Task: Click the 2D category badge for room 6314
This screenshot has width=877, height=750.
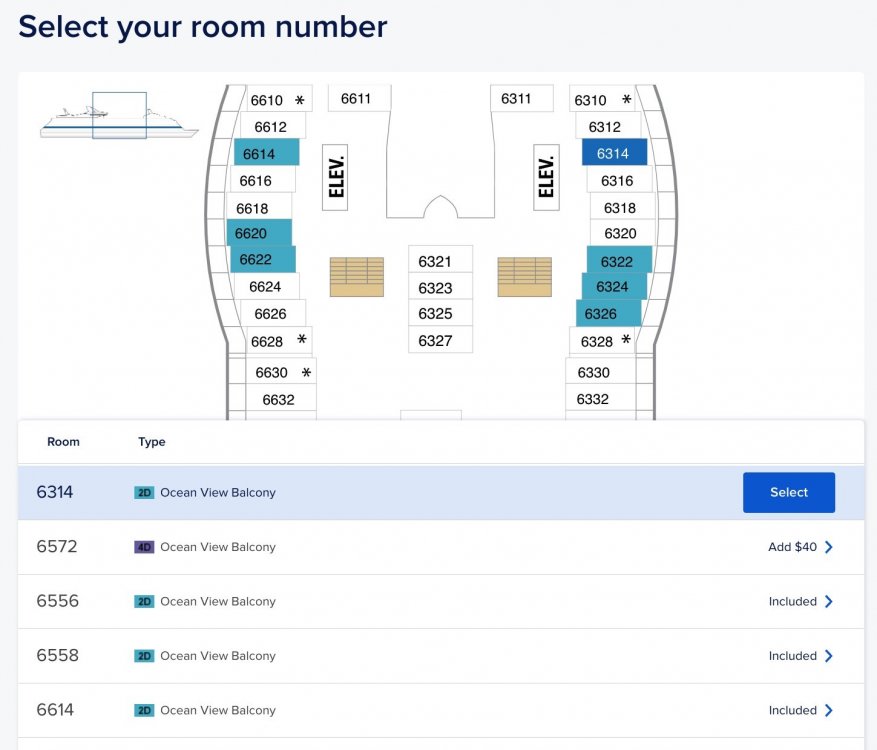Action: 144,493
